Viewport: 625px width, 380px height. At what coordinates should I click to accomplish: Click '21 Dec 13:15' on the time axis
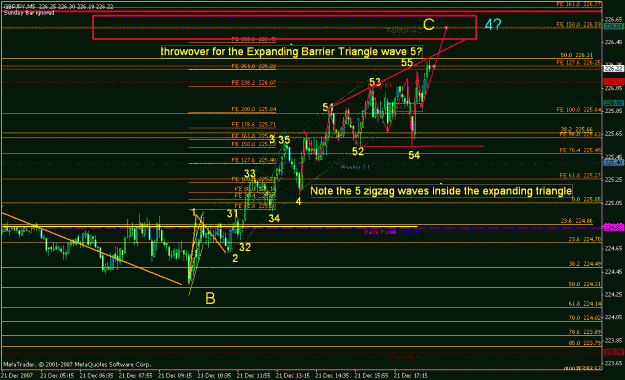coord(293,376)
